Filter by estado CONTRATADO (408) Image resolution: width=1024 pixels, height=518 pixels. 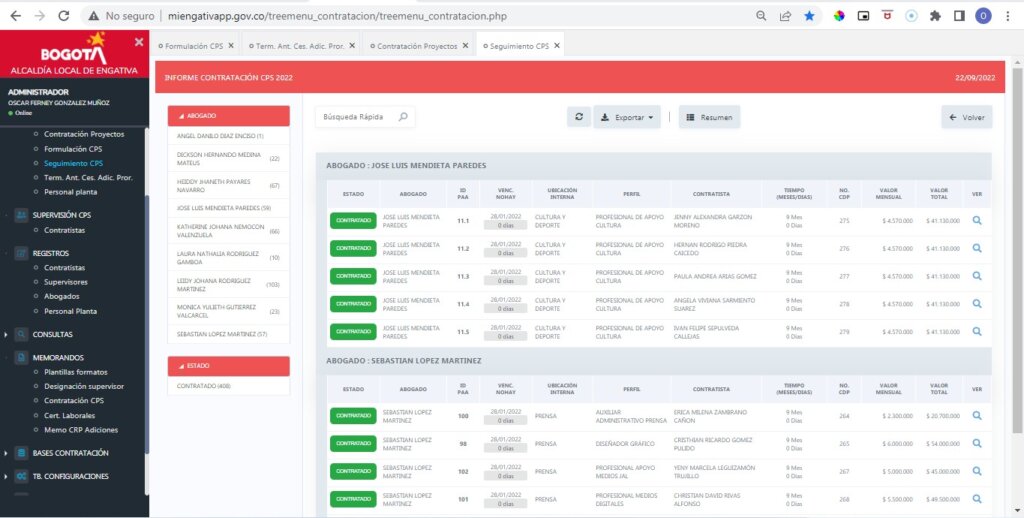(229, 386)
